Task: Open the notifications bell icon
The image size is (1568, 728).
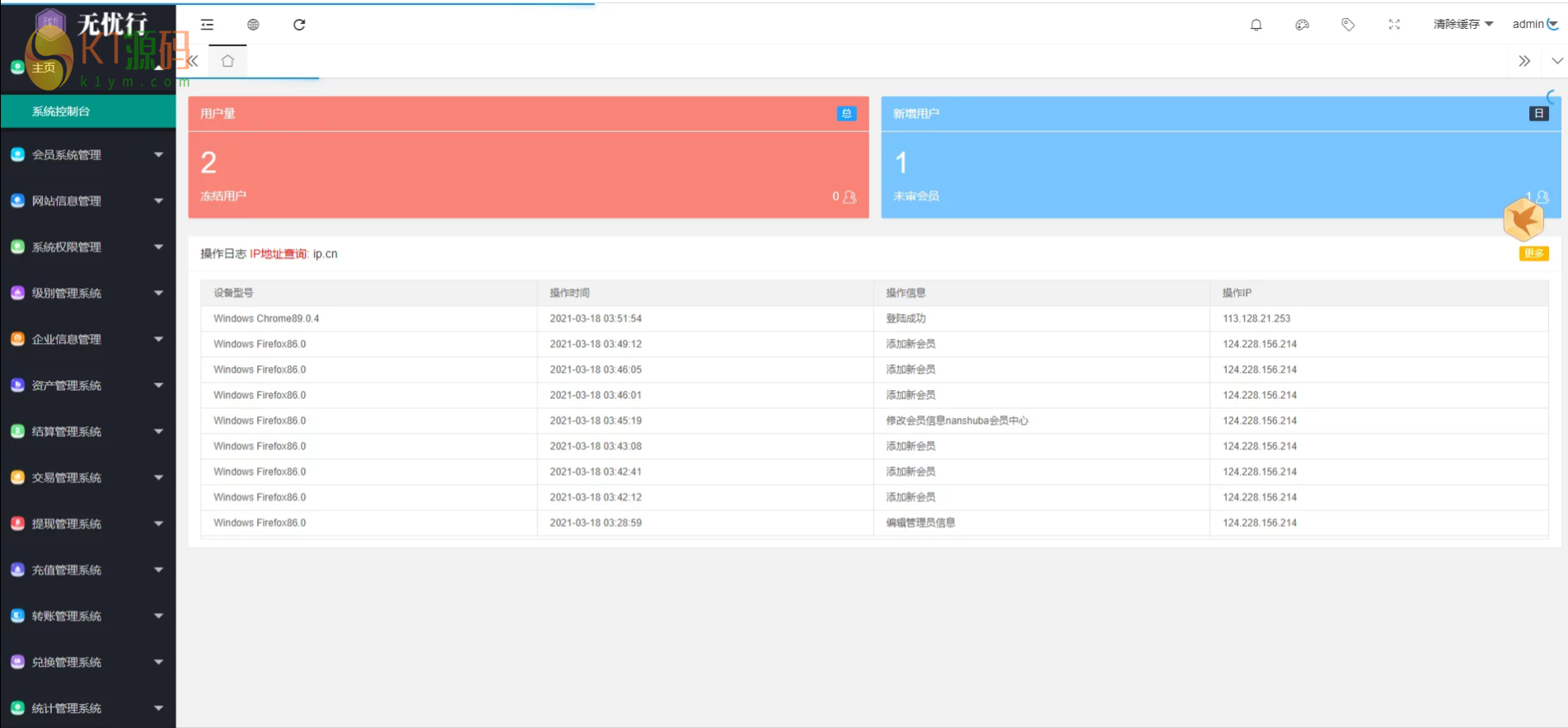Action: [x=1256, y=25]
